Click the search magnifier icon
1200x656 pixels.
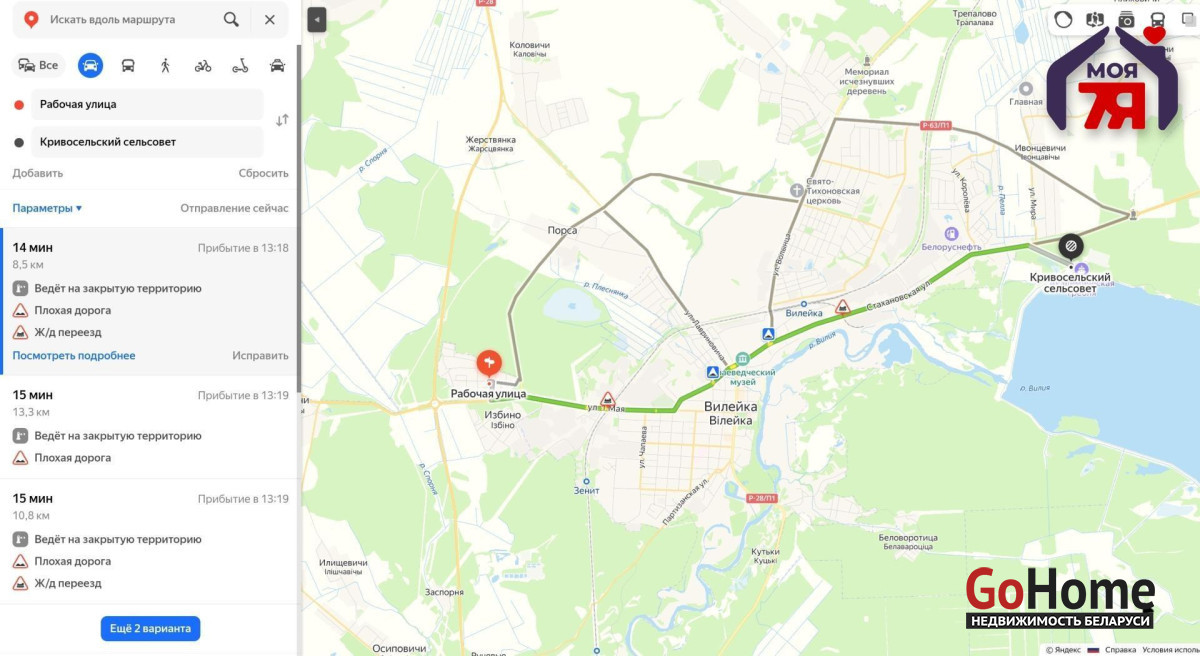(231, 19)
